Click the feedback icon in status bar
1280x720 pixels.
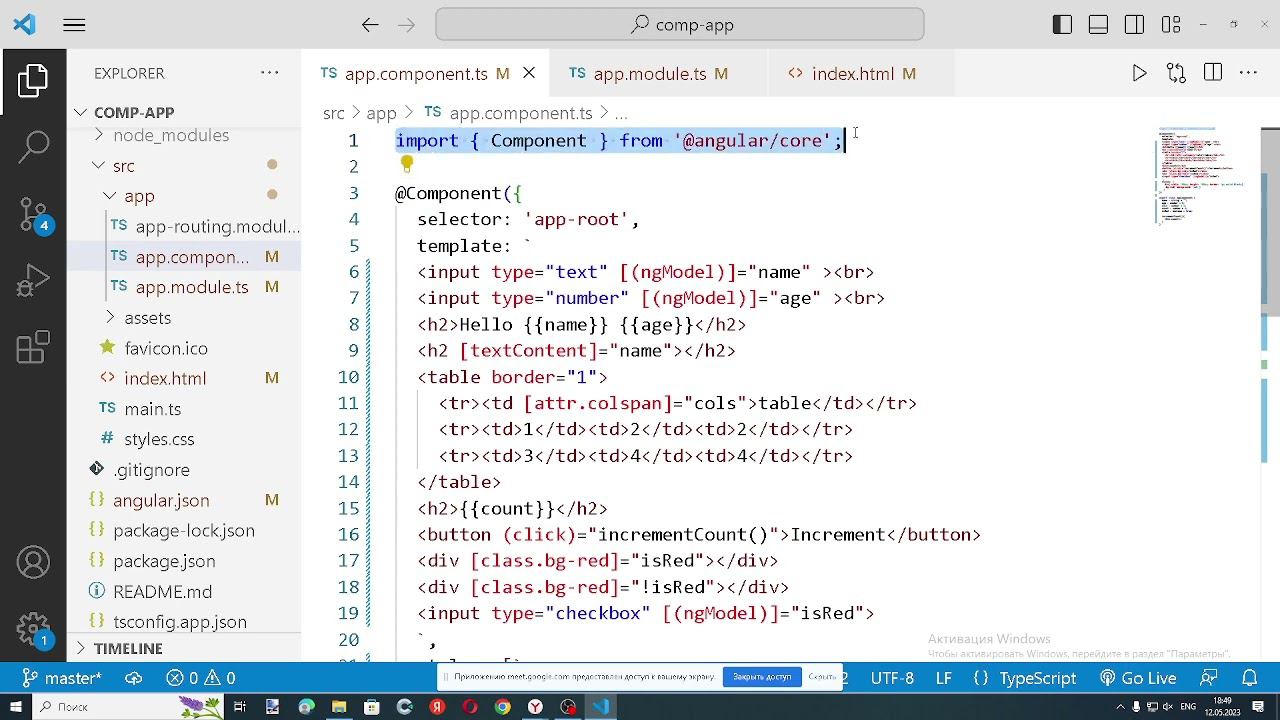click(x=1209, y=678)
